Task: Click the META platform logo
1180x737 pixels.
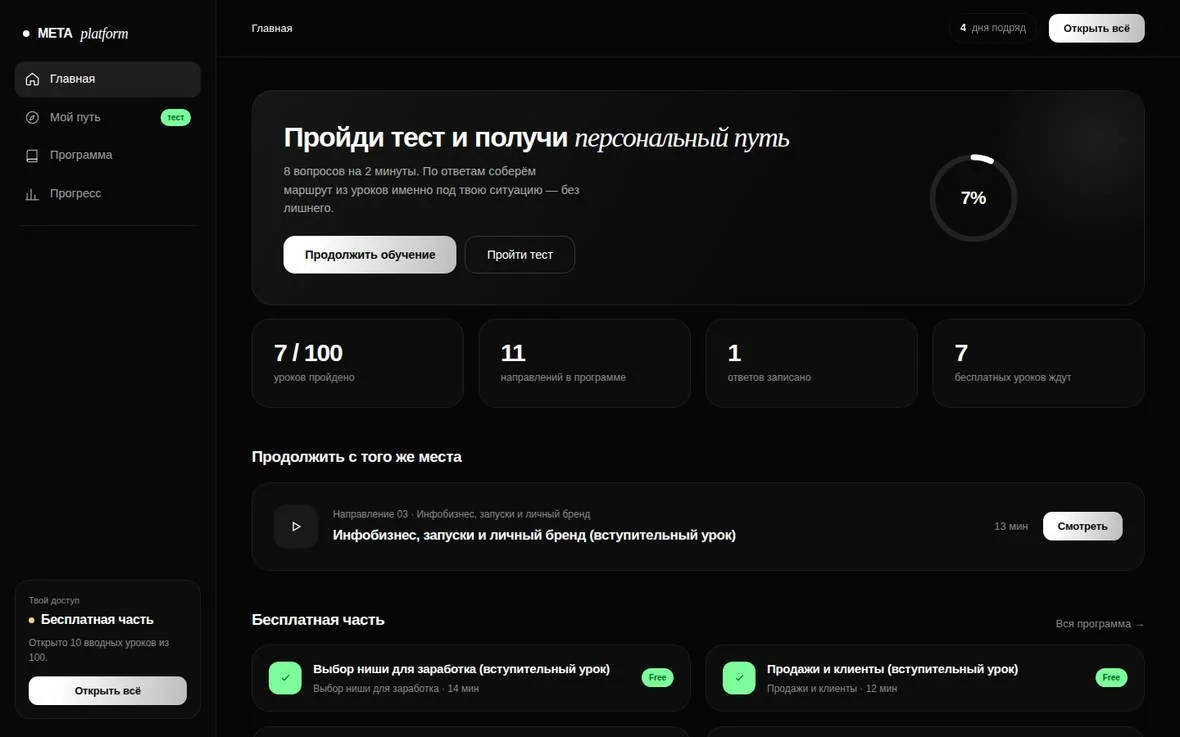Action: coord(76,33)
